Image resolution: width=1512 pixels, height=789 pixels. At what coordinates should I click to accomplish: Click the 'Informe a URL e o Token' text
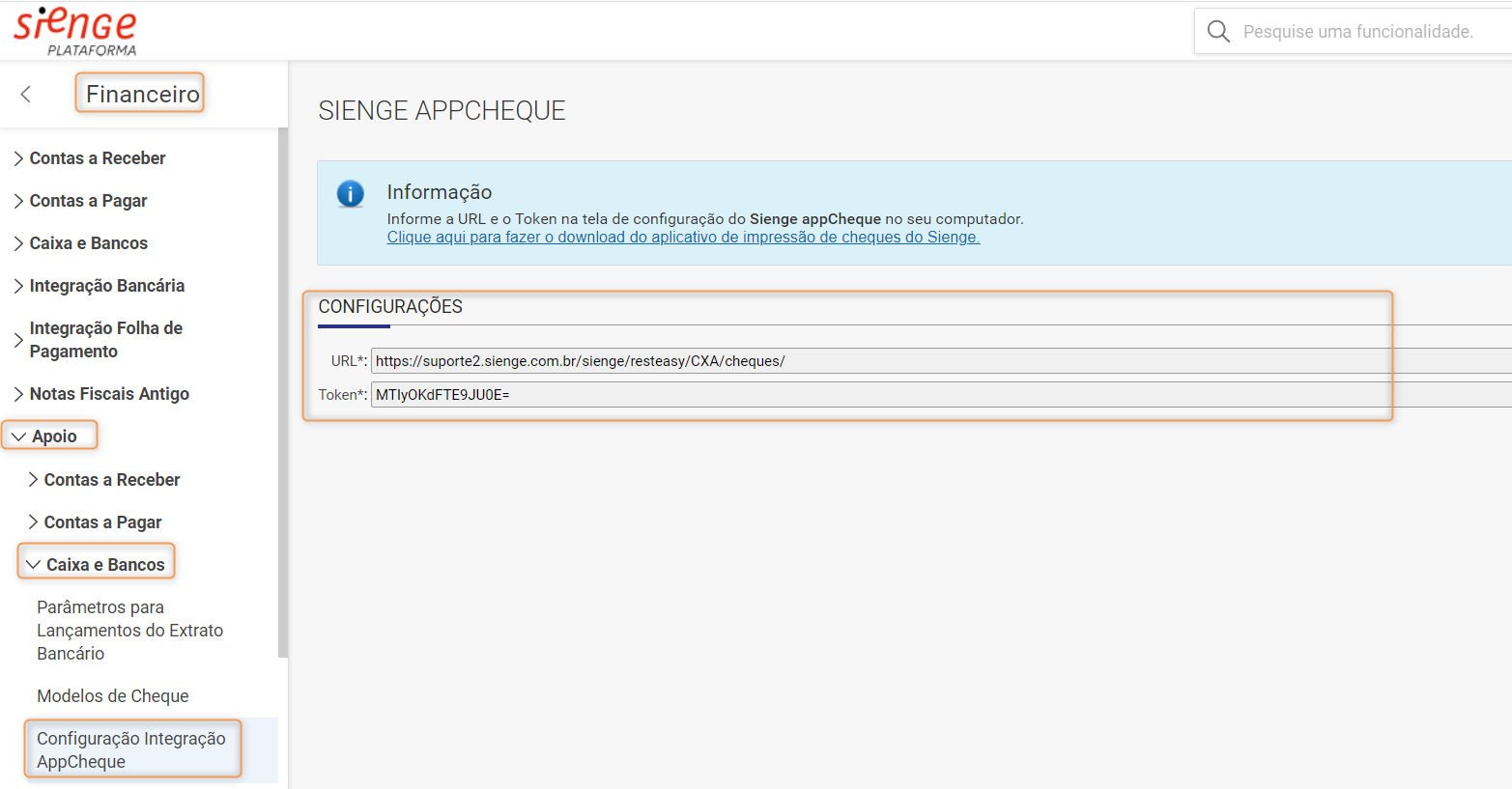tap(705, 219)
